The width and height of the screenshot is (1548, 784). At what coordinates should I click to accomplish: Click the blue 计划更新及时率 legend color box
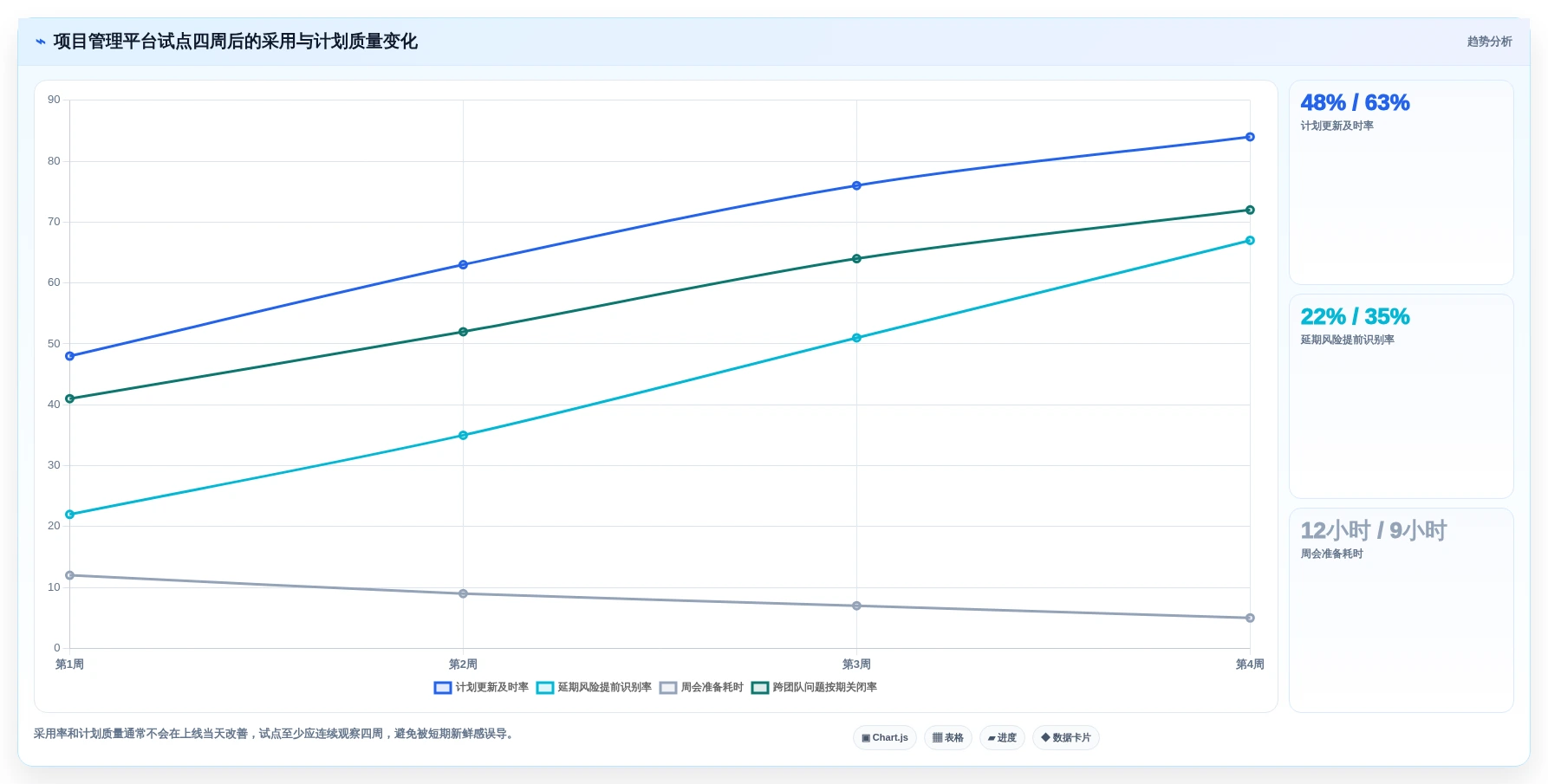(x=443, y=688)
